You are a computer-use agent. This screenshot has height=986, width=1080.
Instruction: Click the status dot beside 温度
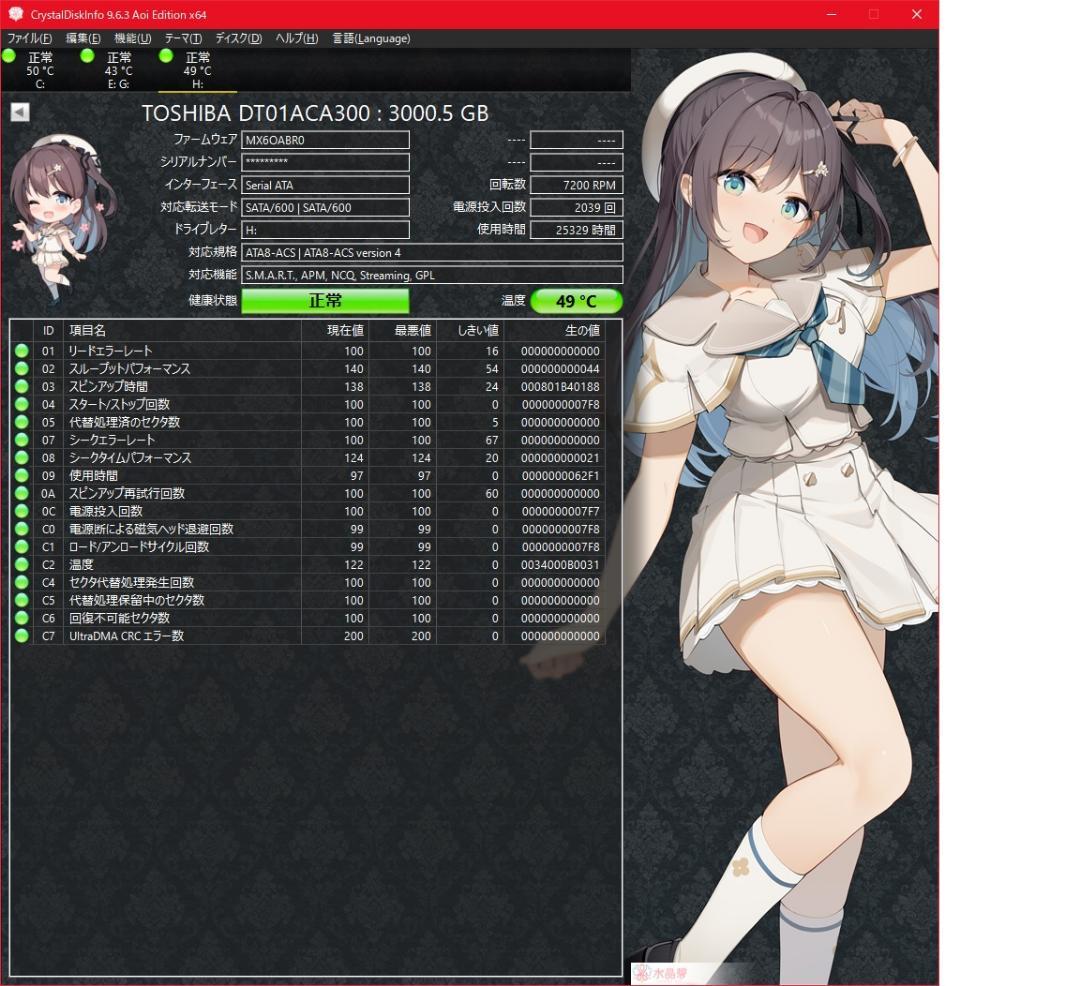[x=22, y=564]
